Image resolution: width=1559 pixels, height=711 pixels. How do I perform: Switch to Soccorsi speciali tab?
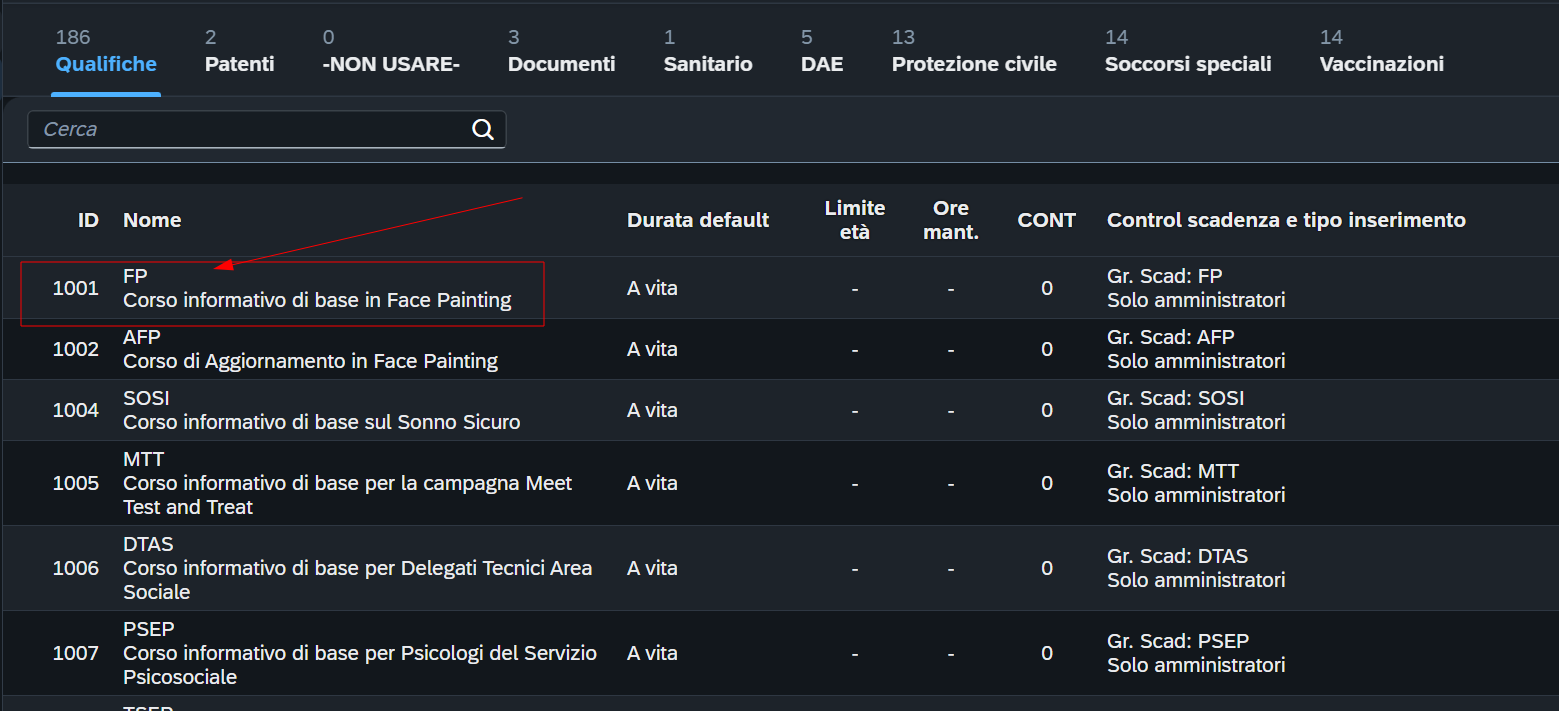click(x=1188, y=52)
